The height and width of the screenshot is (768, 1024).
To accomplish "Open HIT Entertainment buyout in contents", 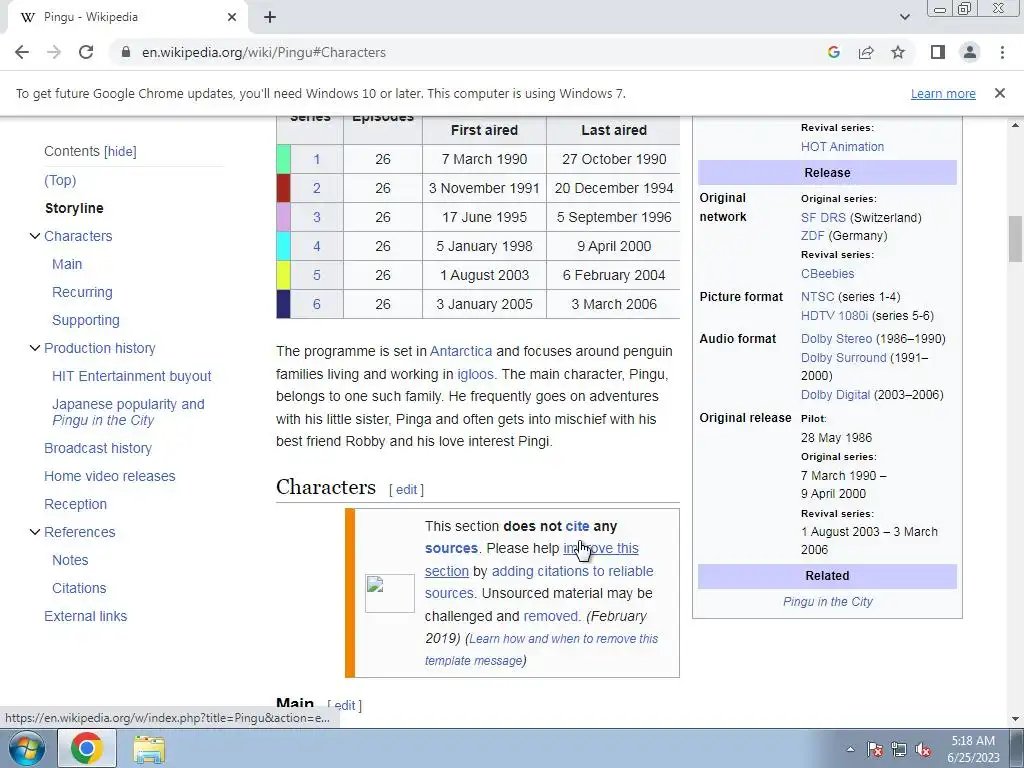I will pos(132,376).
